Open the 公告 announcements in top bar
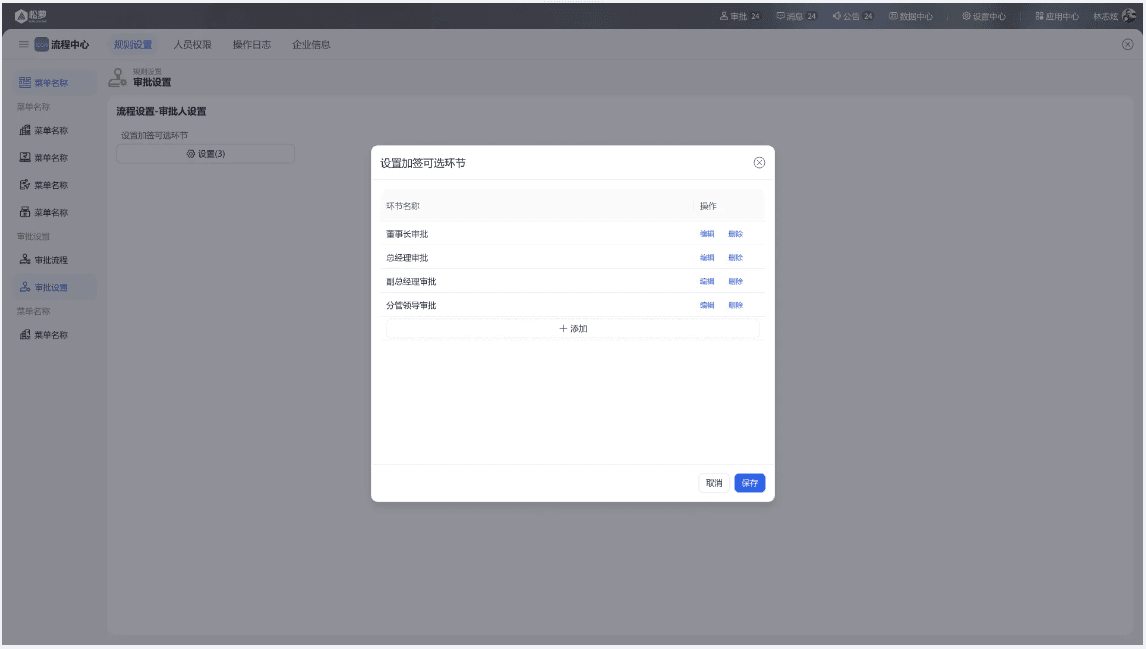The width and height of the screenshot is (1146, 649). [853, 16]
